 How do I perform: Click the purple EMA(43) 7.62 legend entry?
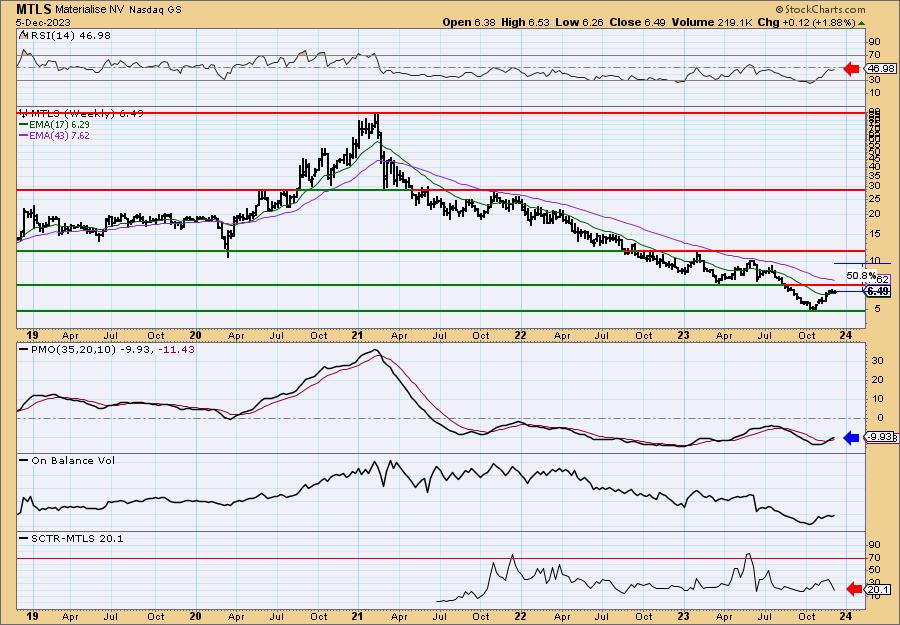[x=55, y=136]
